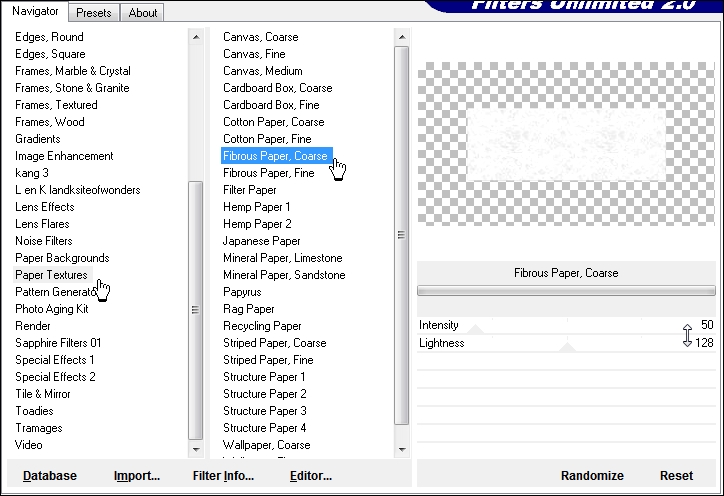Choose Mineral Paper, Limestone filter
Viewport: 724px width, 496px height.
pyautogui.click(x=283, y=258)
